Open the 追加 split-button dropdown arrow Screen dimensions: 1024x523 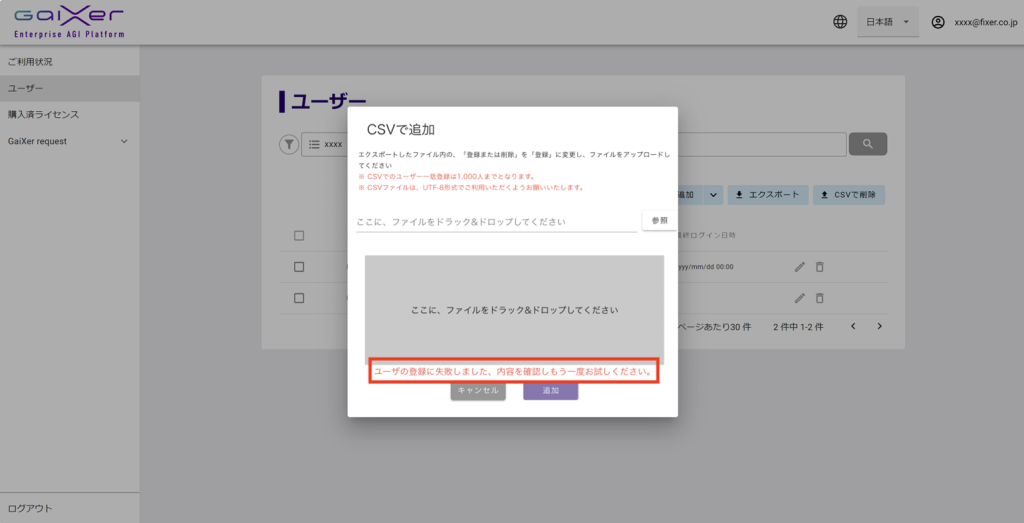click(714, 195)
